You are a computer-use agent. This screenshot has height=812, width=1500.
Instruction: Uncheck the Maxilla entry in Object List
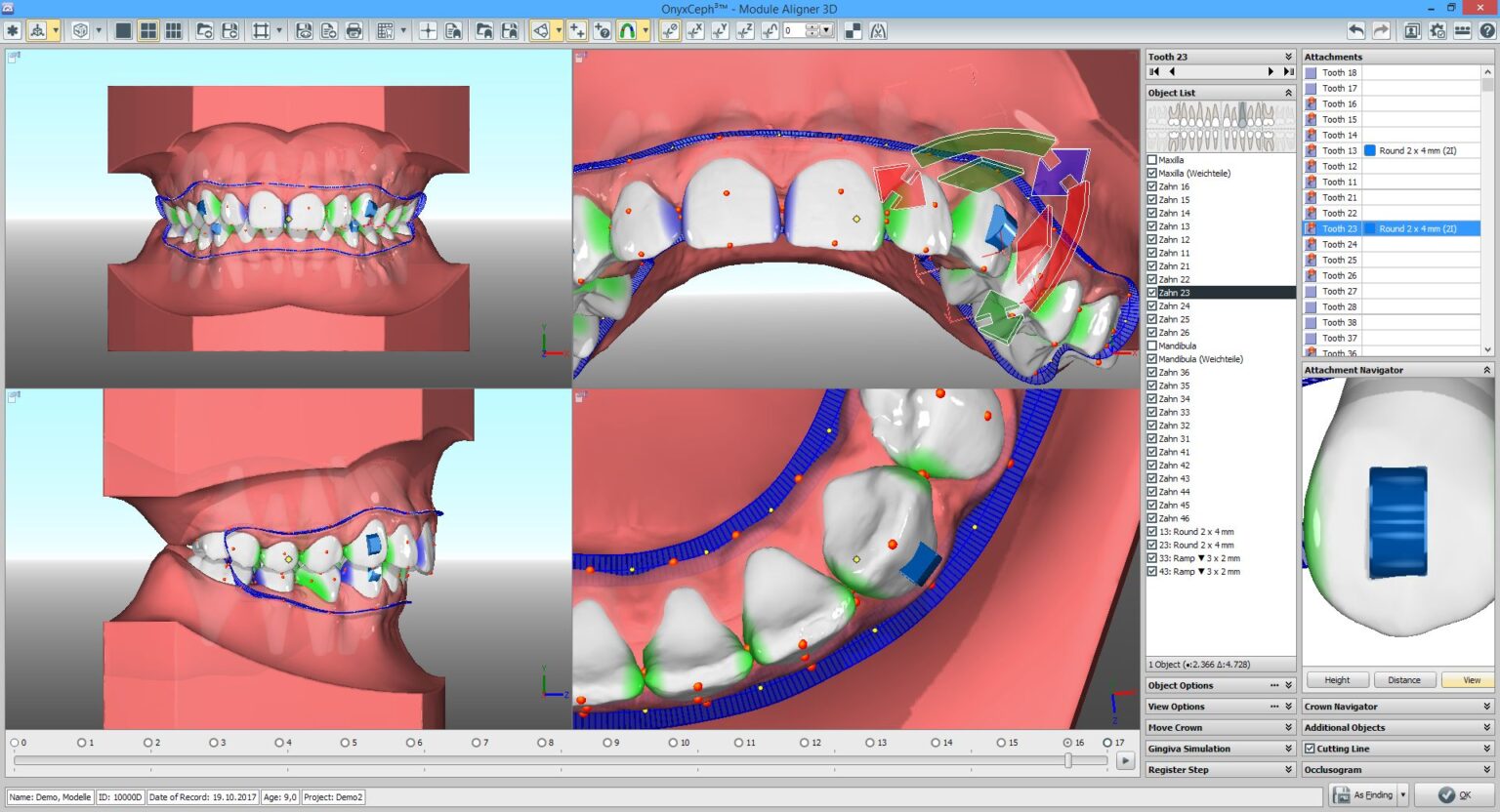(1152, 159)
